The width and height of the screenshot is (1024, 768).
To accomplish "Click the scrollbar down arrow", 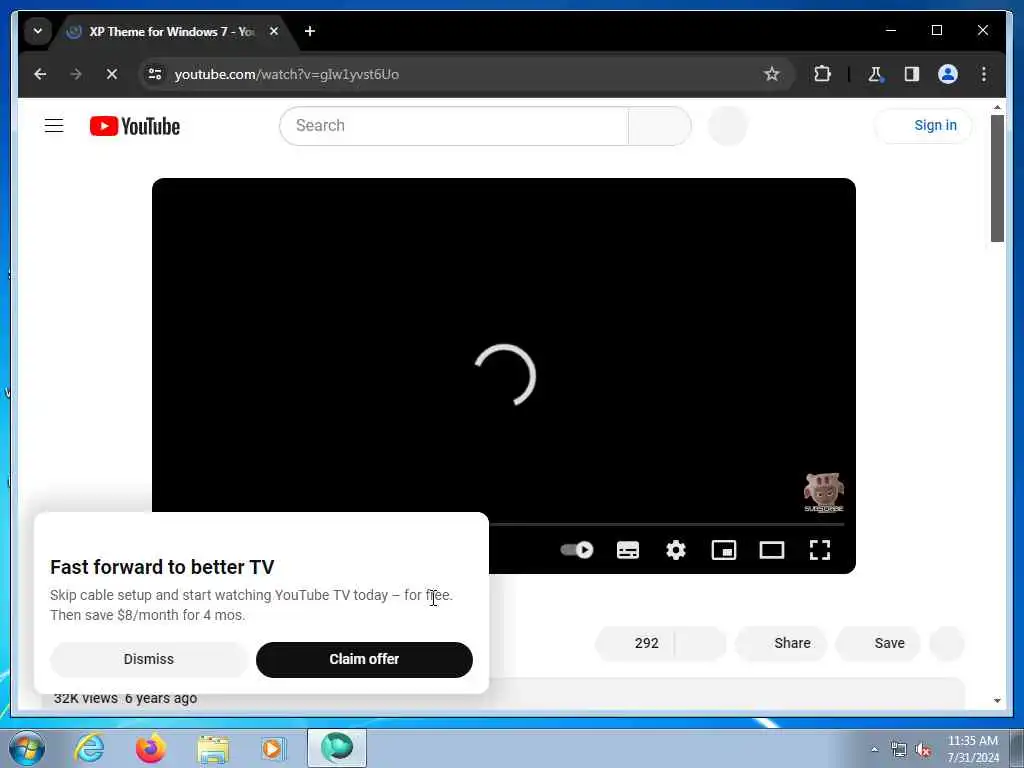I will click(997, 701).
